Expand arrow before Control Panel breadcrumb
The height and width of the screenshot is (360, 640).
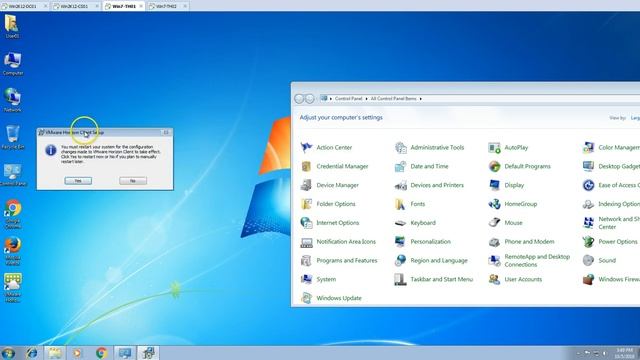tap(331, 99)
